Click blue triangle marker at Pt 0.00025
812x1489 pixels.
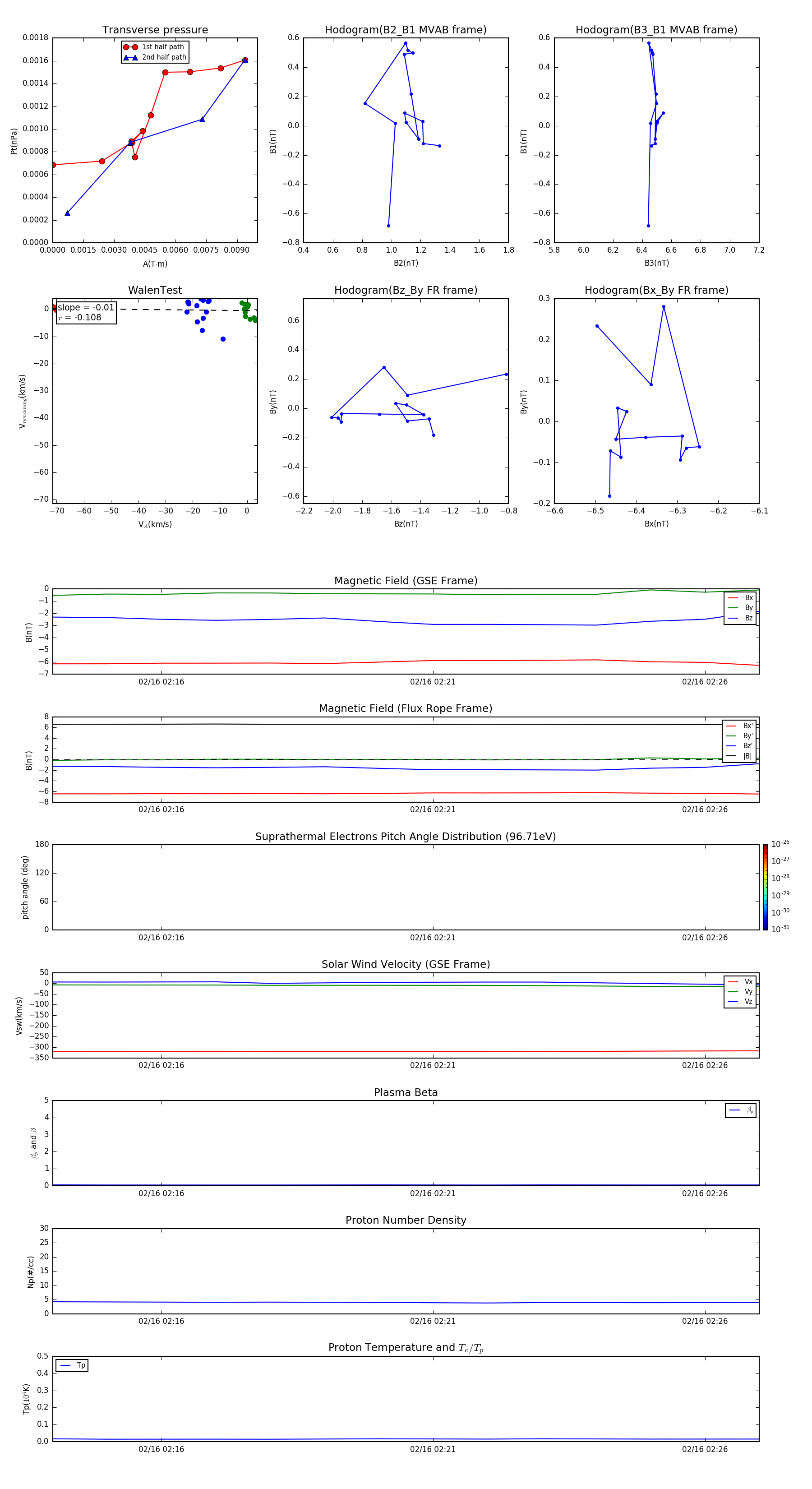68,213
